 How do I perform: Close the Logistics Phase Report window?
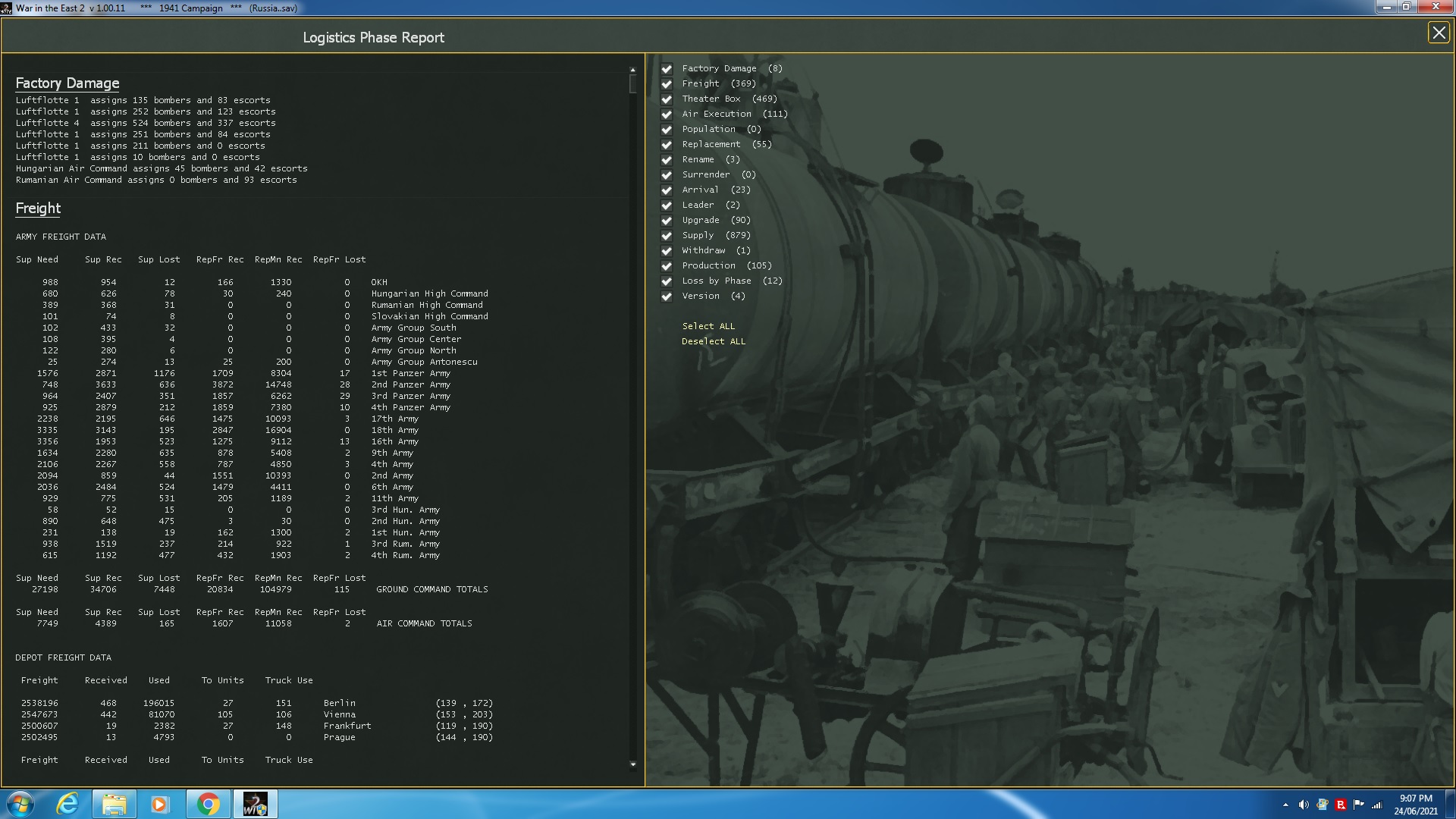[x=1438, y=33]
